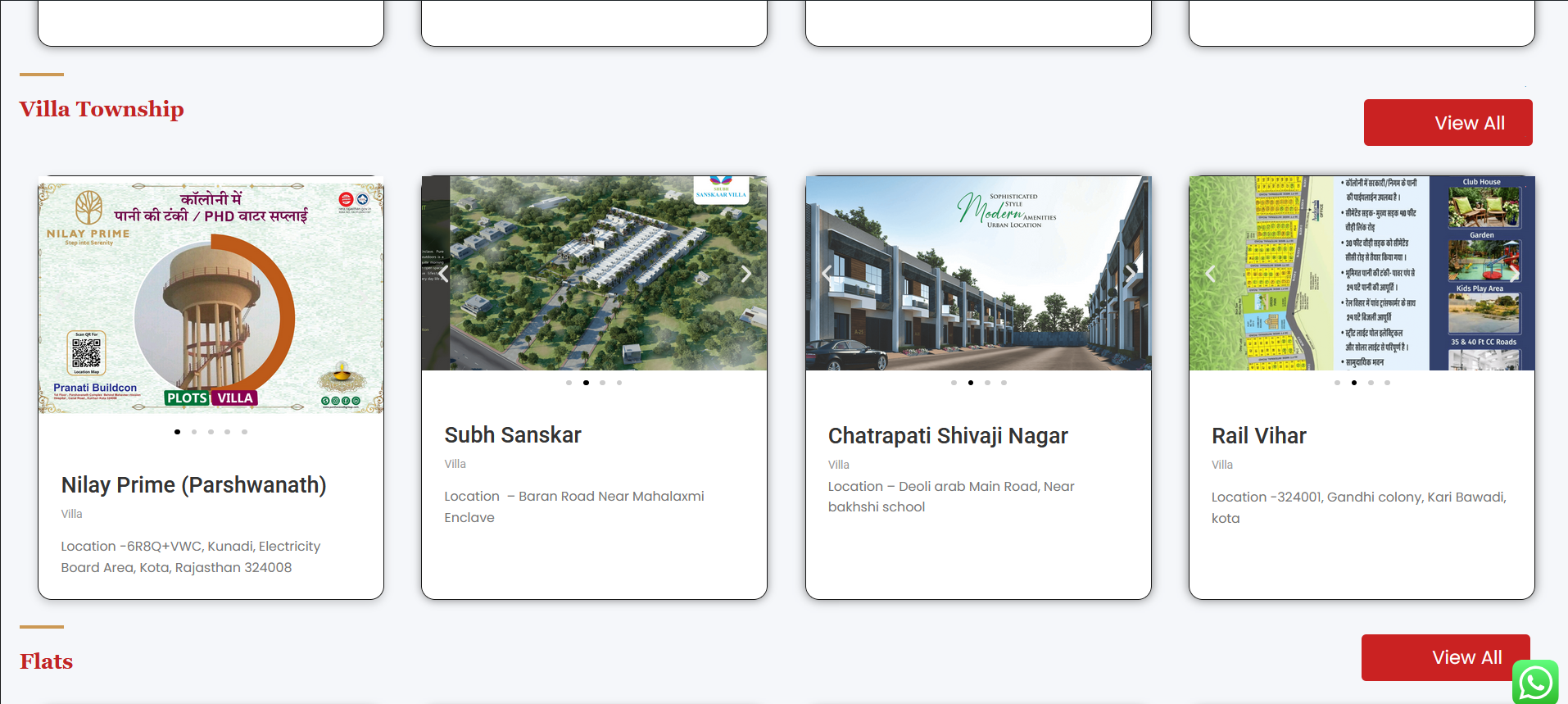Screen dimensions: 1568x704
Task: Click the Nilay Prime water tank poster image
Action: tap(211, 295)
